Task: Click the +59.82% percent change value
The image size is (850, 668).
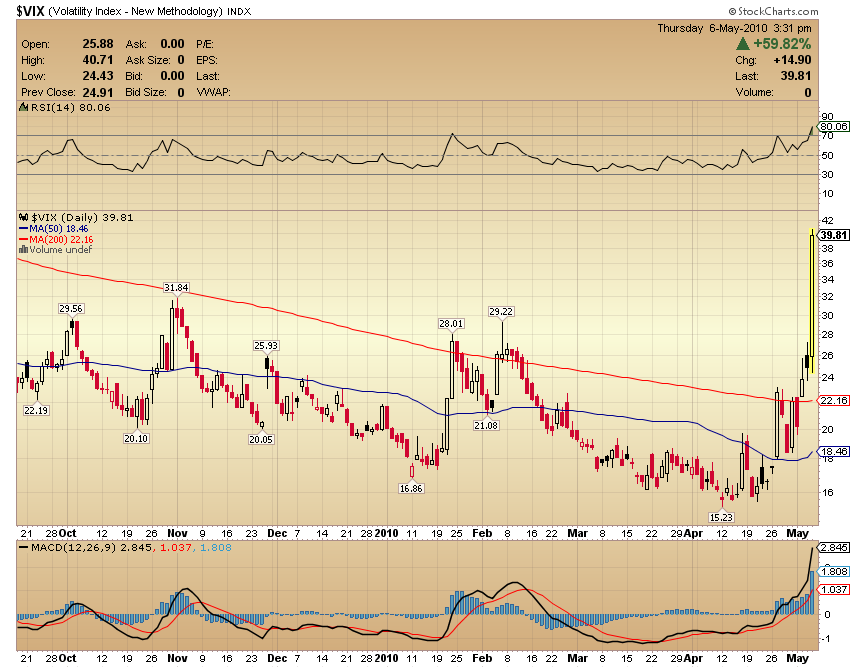Action: tap(782, 44)
